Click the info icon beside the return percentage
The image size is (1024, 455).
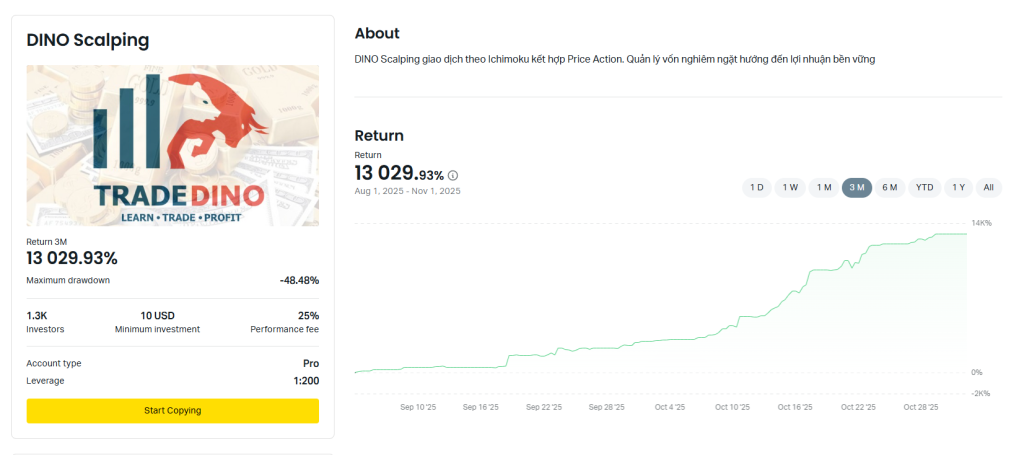[x=453, y=175]
